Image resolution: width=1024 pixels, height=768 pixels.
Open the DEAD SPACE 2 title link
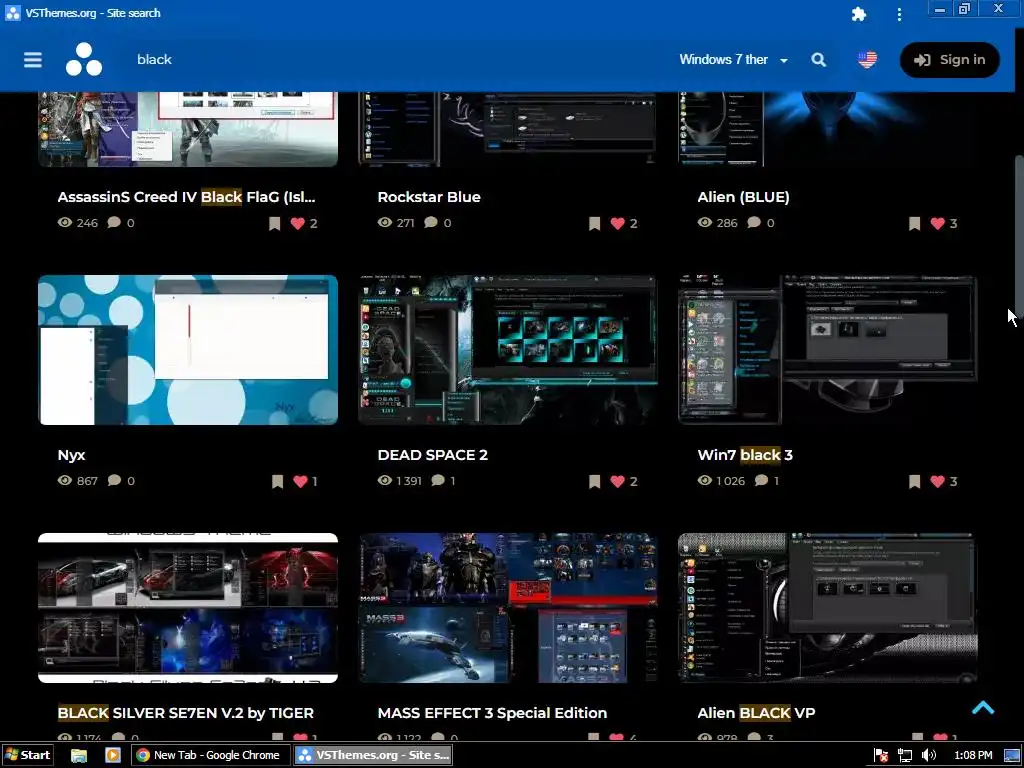(432, 455)
